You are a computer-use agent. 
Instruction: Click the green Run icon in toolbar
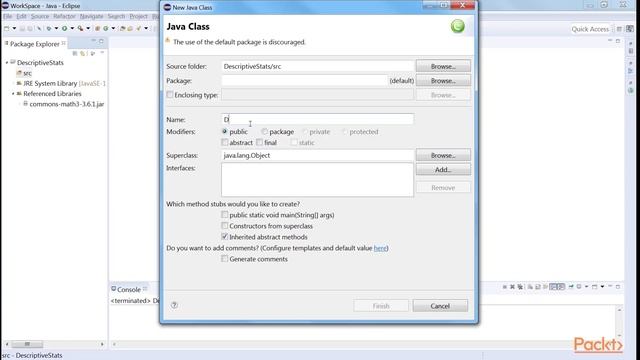click(x=64, y=29)
